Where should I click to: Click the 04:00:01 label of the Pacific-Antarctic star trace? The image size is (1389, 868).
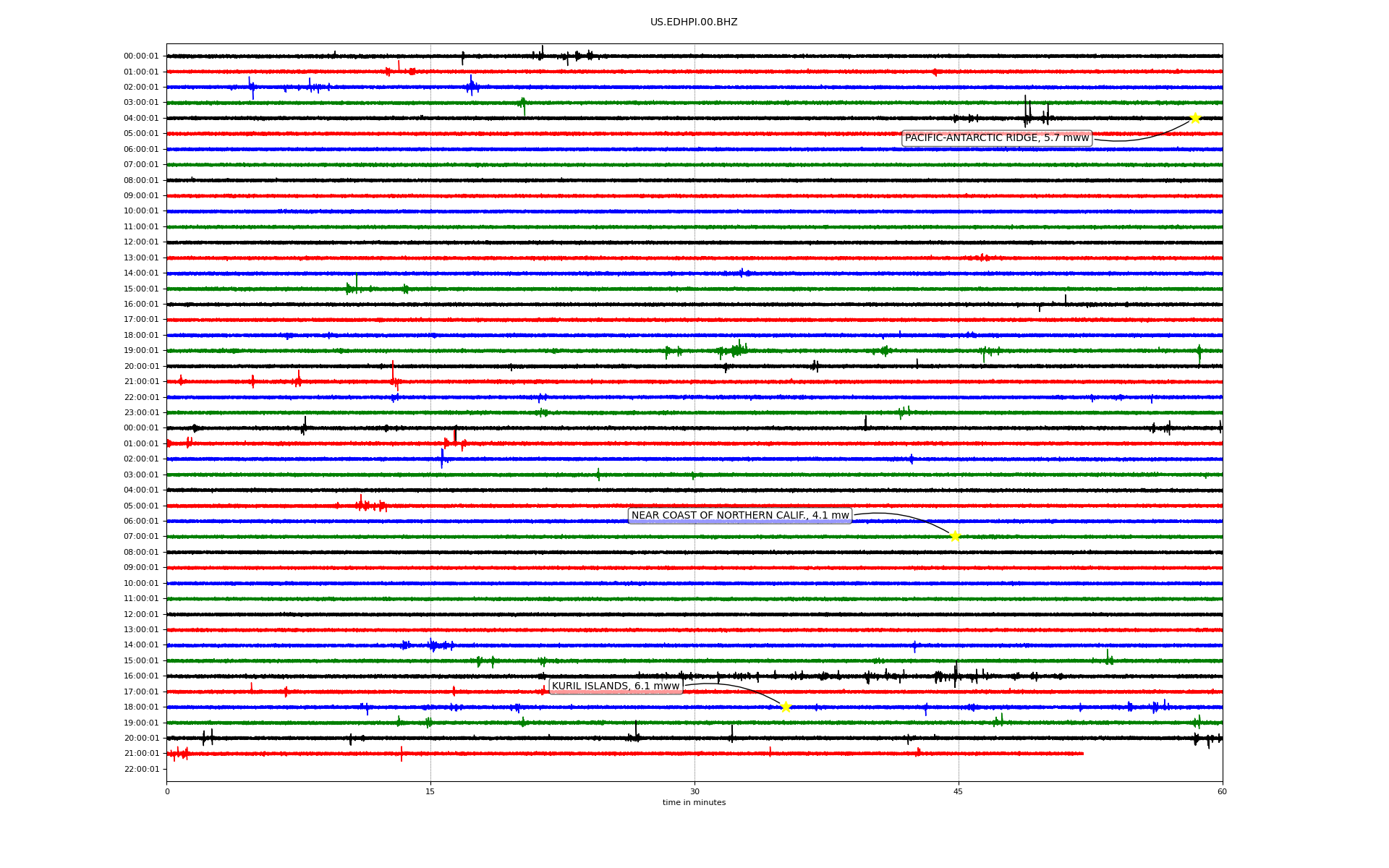(141, 119)
